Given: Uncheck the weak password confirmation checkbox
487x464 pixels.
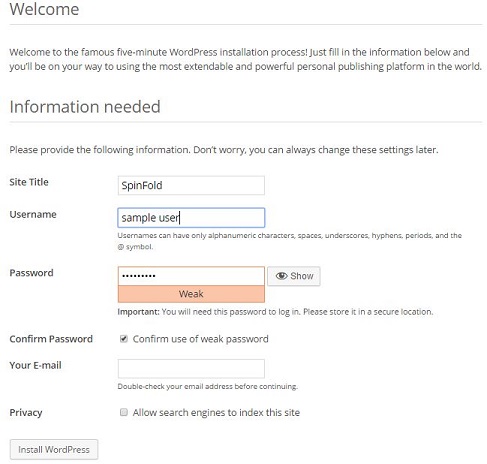Looking at the screenshot, I should pos(124,339).
